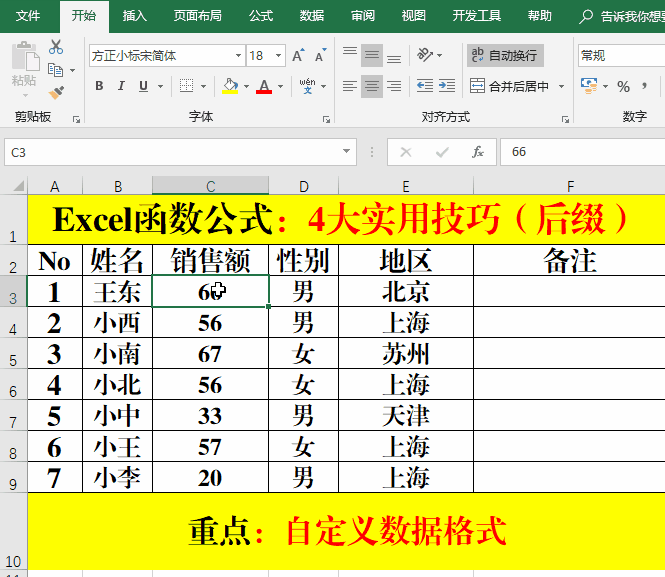Screen dimensions: 665x577
Task: Apply the red font color swatch
Action: click(x=263, y=86)
